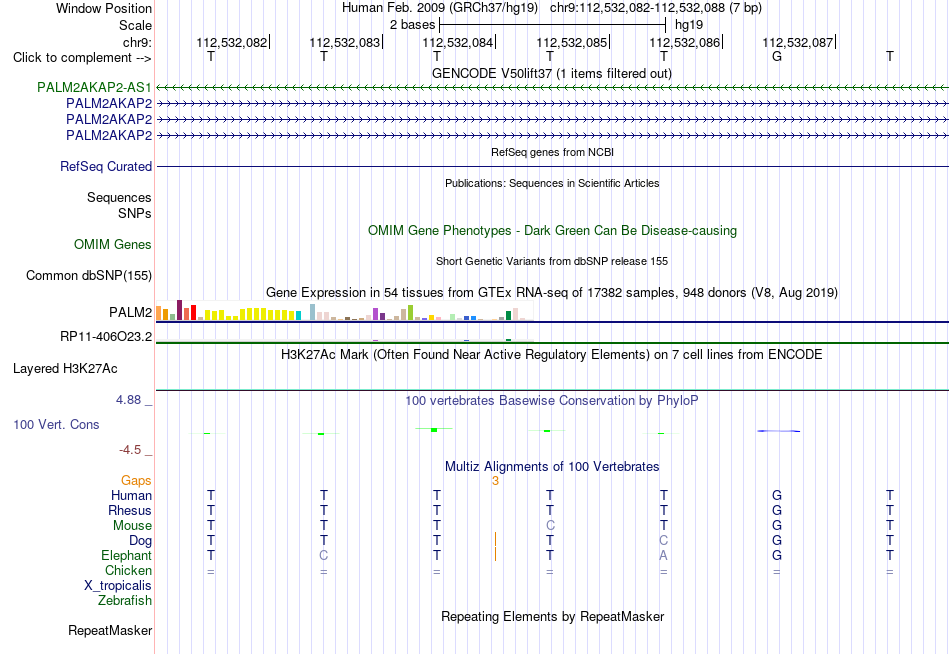This screenshot has width=950, height=654.
Task: Click the orange insertion bar in Dog row
Action: (x=496, y=539)
